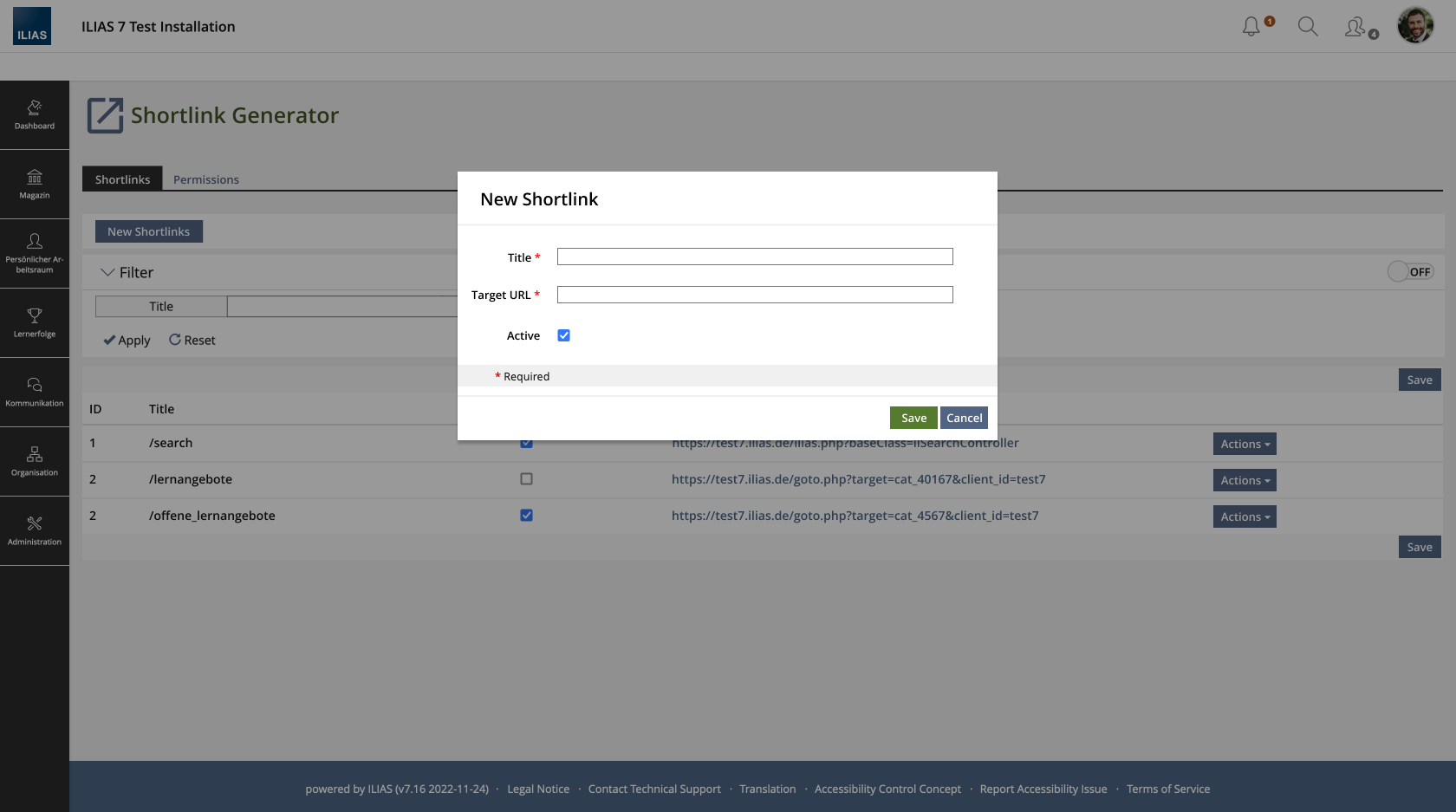The height and width of the screenshot is (812, 1456).
Task: Click the search magnifier icon
Action: tap(1307, 27)
